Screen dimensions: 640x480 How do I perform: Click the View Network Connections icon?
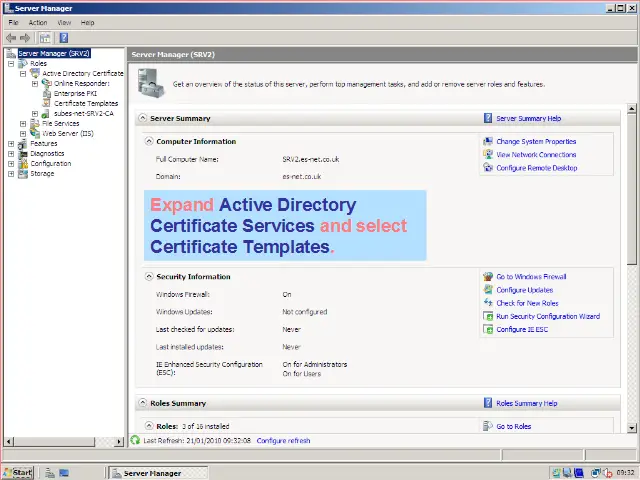[x=488, y=154]
